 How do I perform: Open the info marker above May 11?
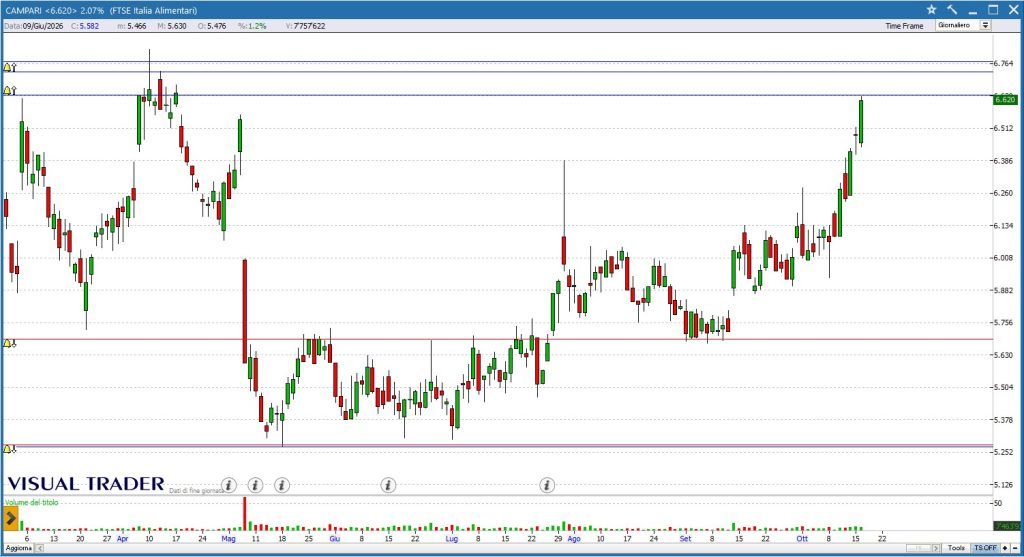(255, 485)
